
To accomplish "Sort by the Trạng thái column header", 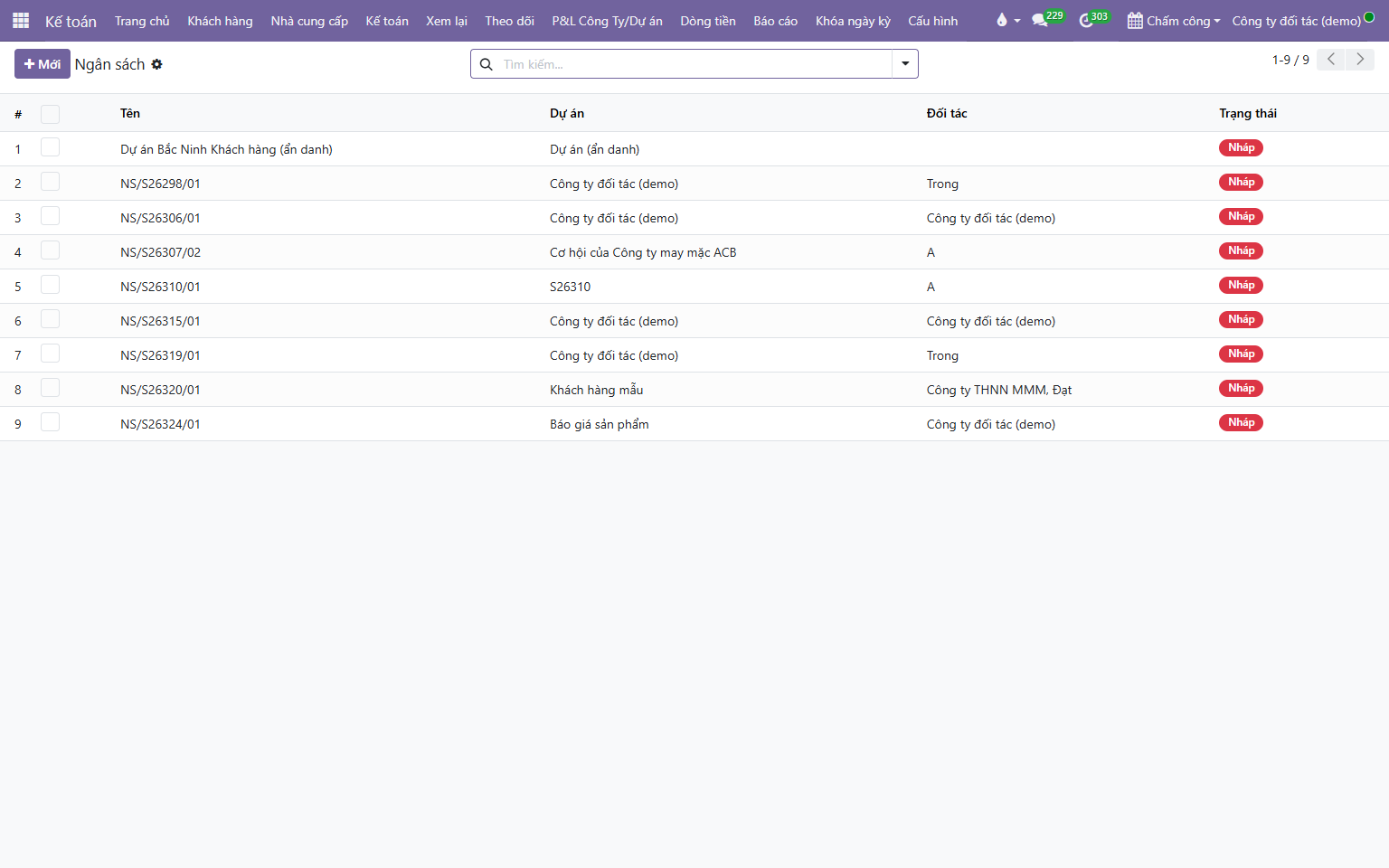I will point(1248,113).
